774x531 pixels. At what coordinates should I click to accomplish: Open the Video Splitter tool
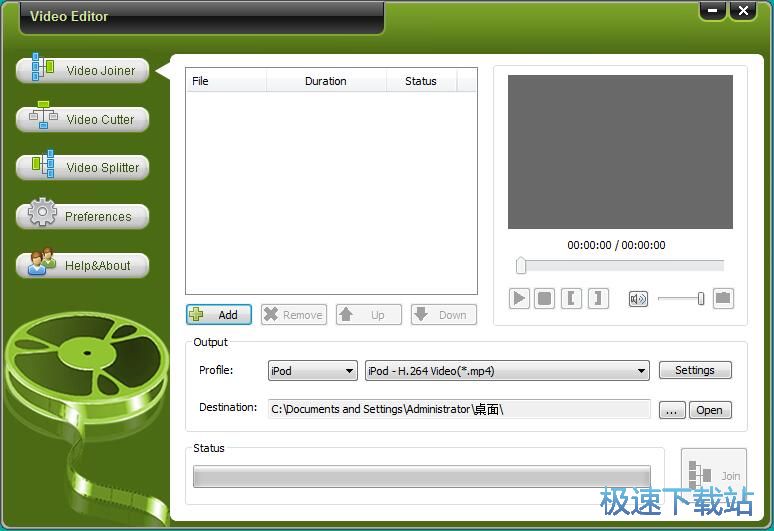coord(82,168)
